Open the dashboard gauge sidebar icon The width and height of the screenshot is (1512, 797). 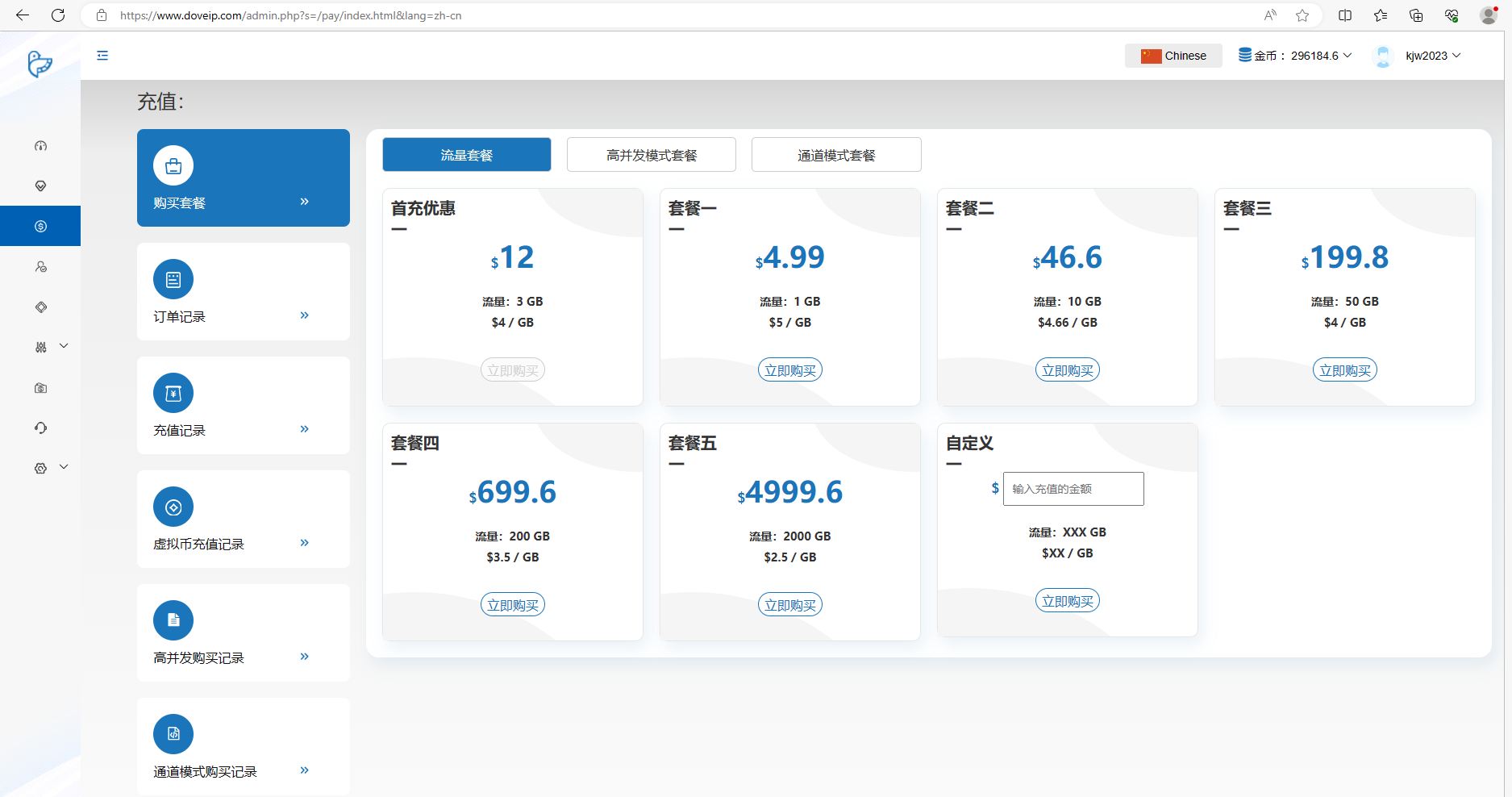[40, 146]
